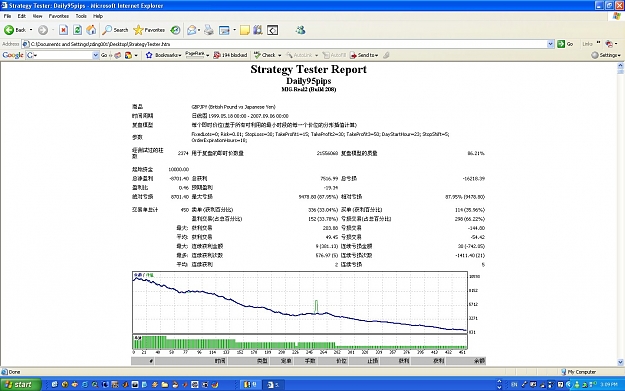Click the Windows Start button
Screen dimensions: 625x391
(x=20, y=384)
